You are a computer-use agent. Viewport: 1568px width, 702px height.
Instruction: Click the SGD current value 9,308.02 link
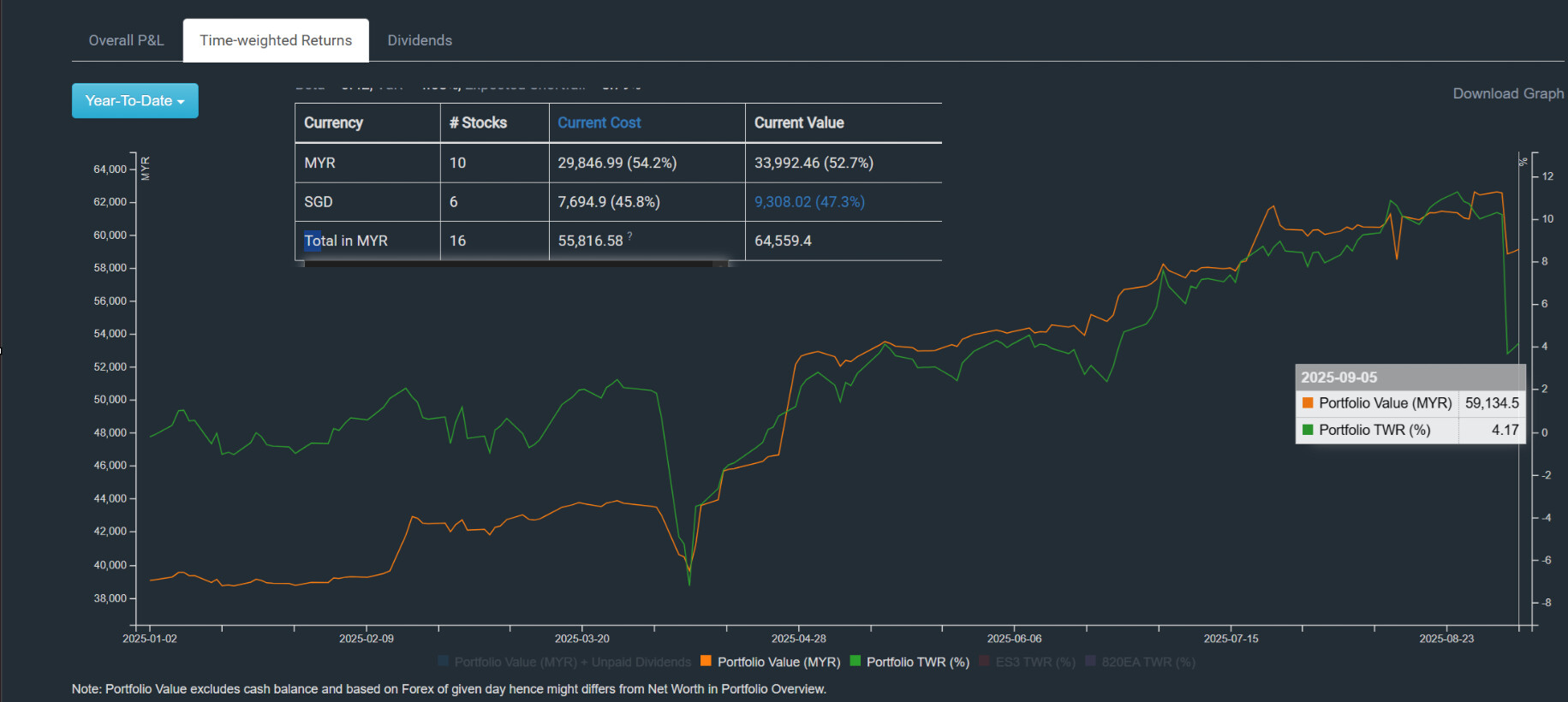808,202
